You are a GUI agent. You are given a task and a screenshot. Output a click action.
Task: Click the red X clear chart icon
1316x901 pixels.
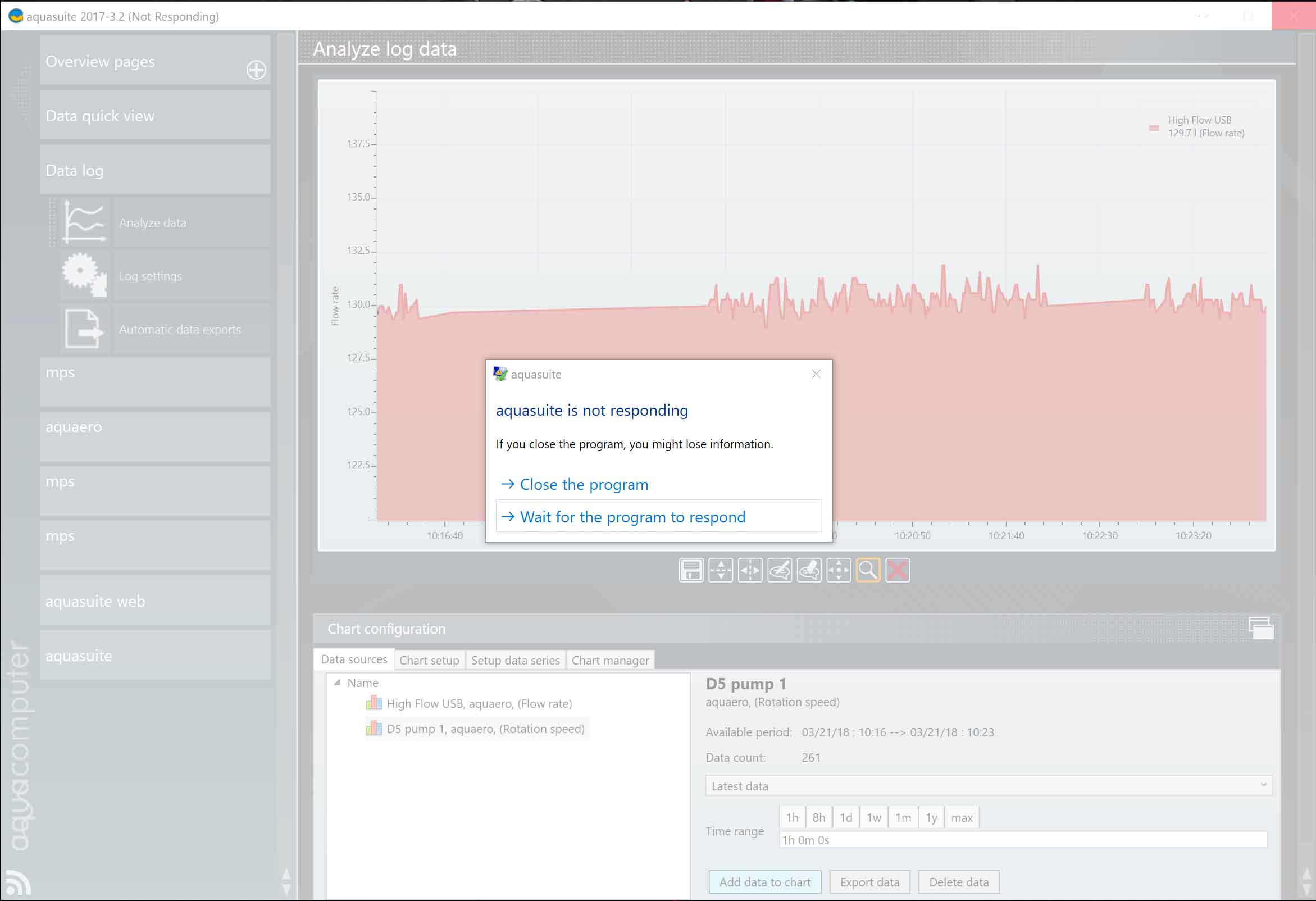[x=898, y=570]
